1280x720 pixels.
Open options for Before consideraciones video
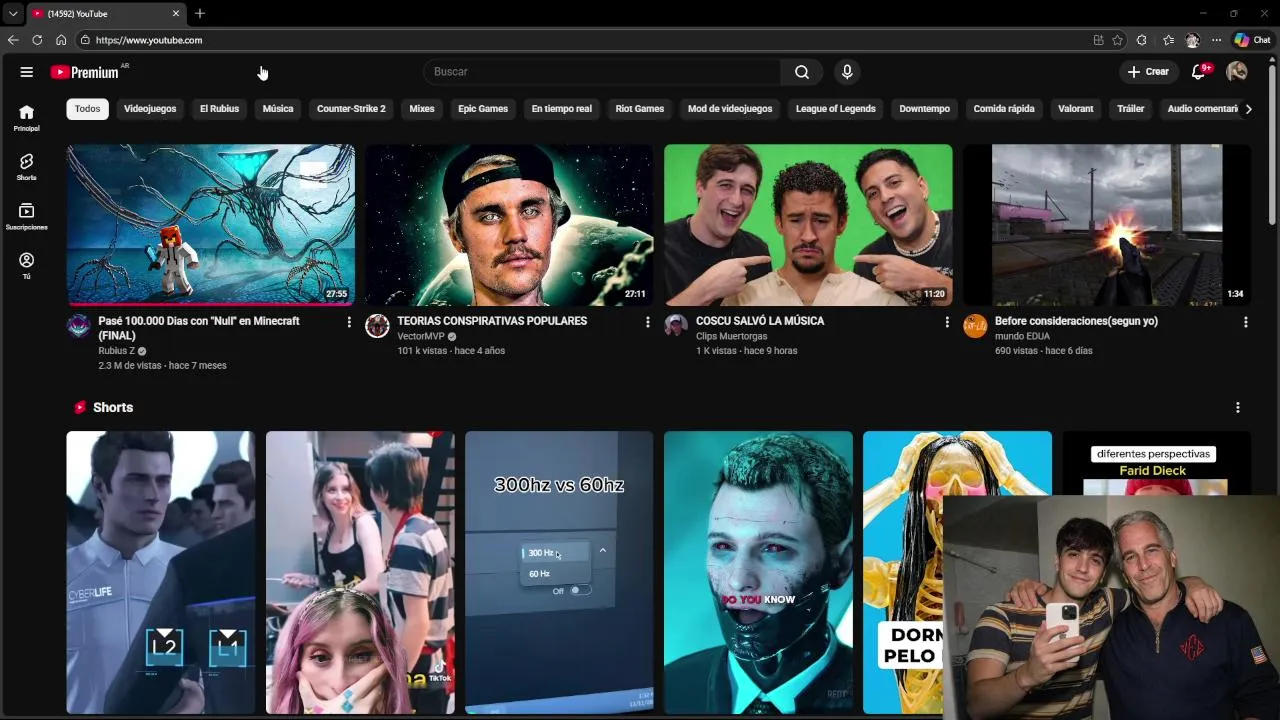coord(1246,322)
